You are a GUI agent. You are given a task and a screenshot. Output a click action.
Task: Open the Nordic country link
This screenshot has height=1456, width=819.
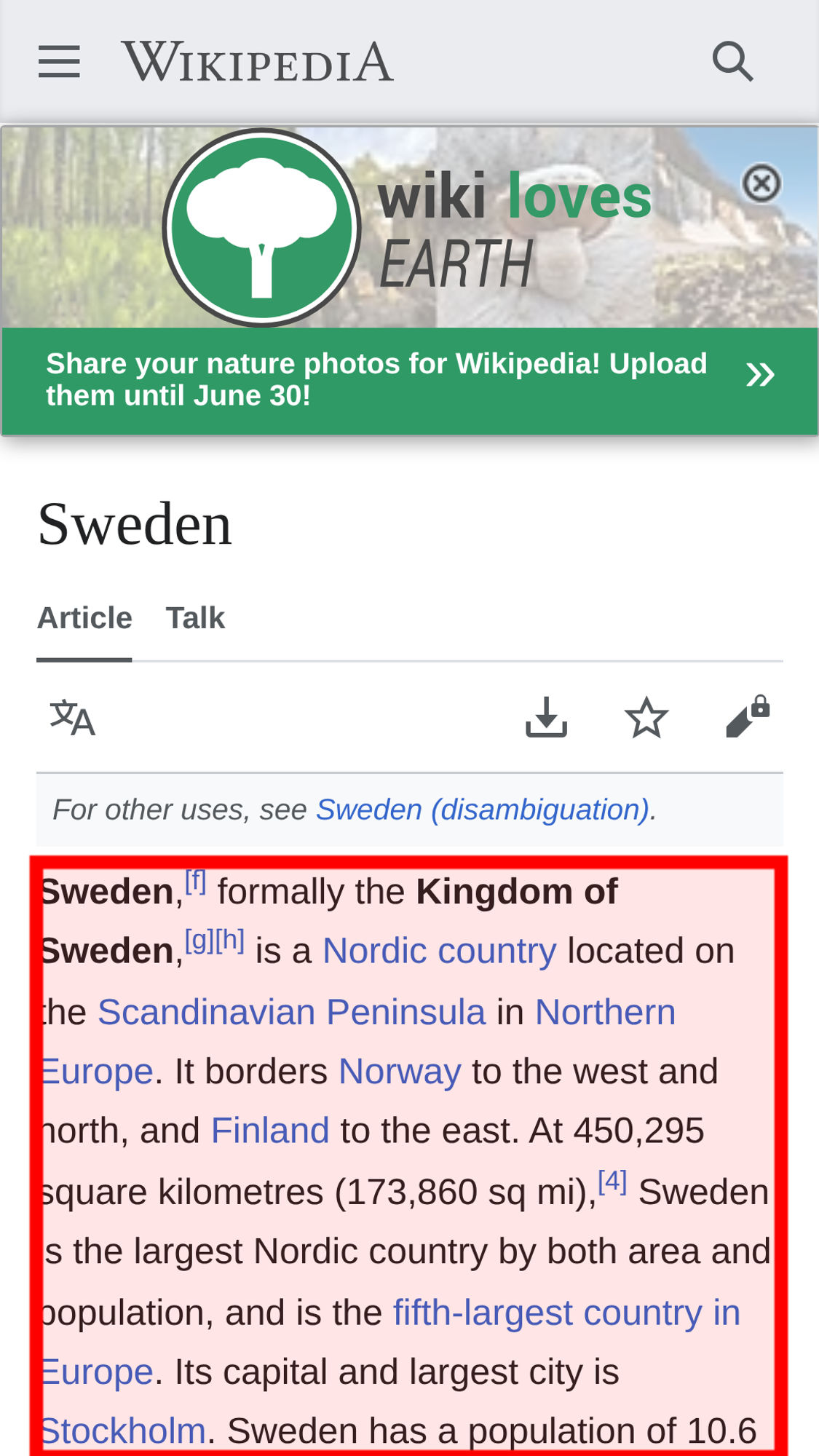click(439, 951)
